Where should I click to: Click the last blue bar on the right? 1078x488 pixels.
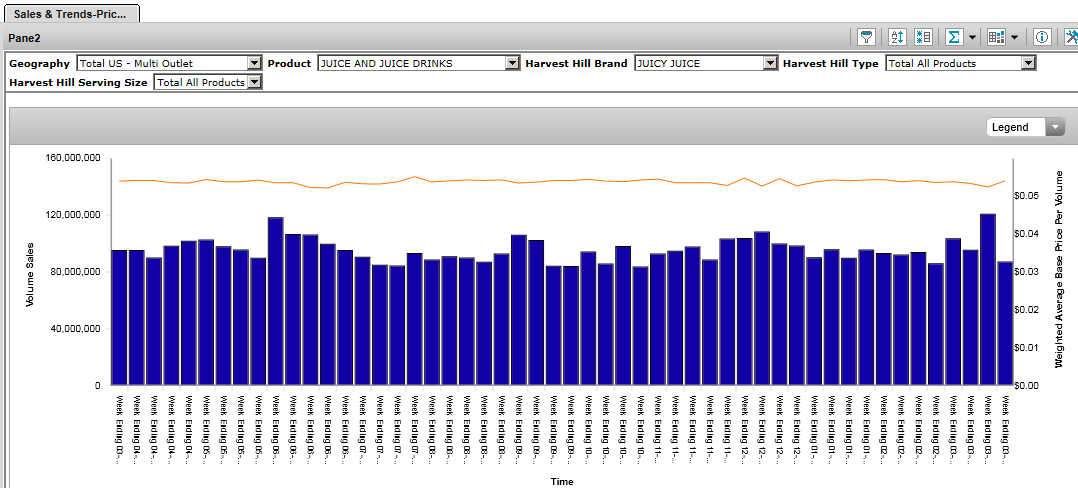pyautogui.click(x=1004, y=323)
